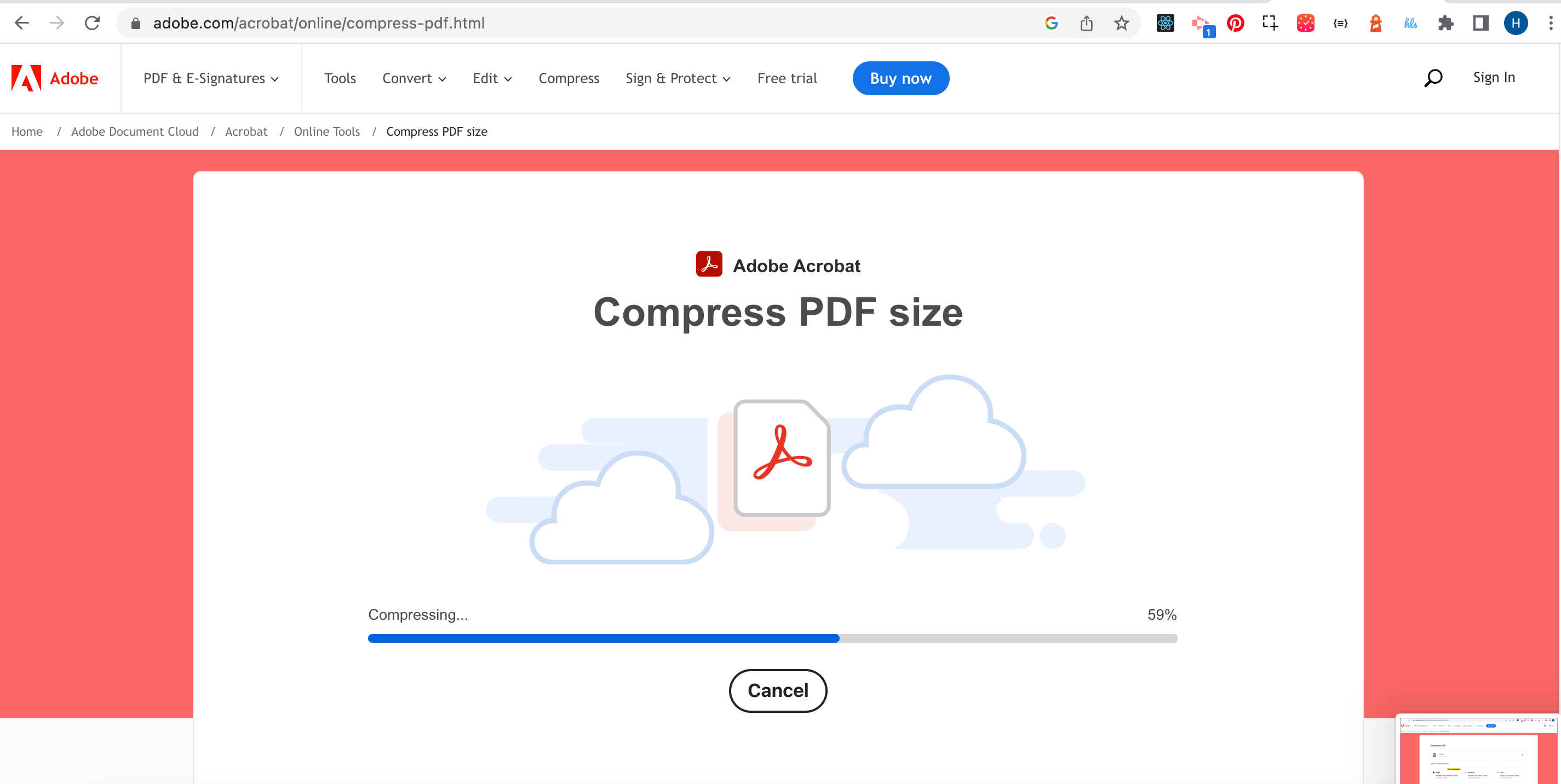Viewport: 1561px width, 784px height.
Task: Click the Tools navigation item
Action: [340, 77]
